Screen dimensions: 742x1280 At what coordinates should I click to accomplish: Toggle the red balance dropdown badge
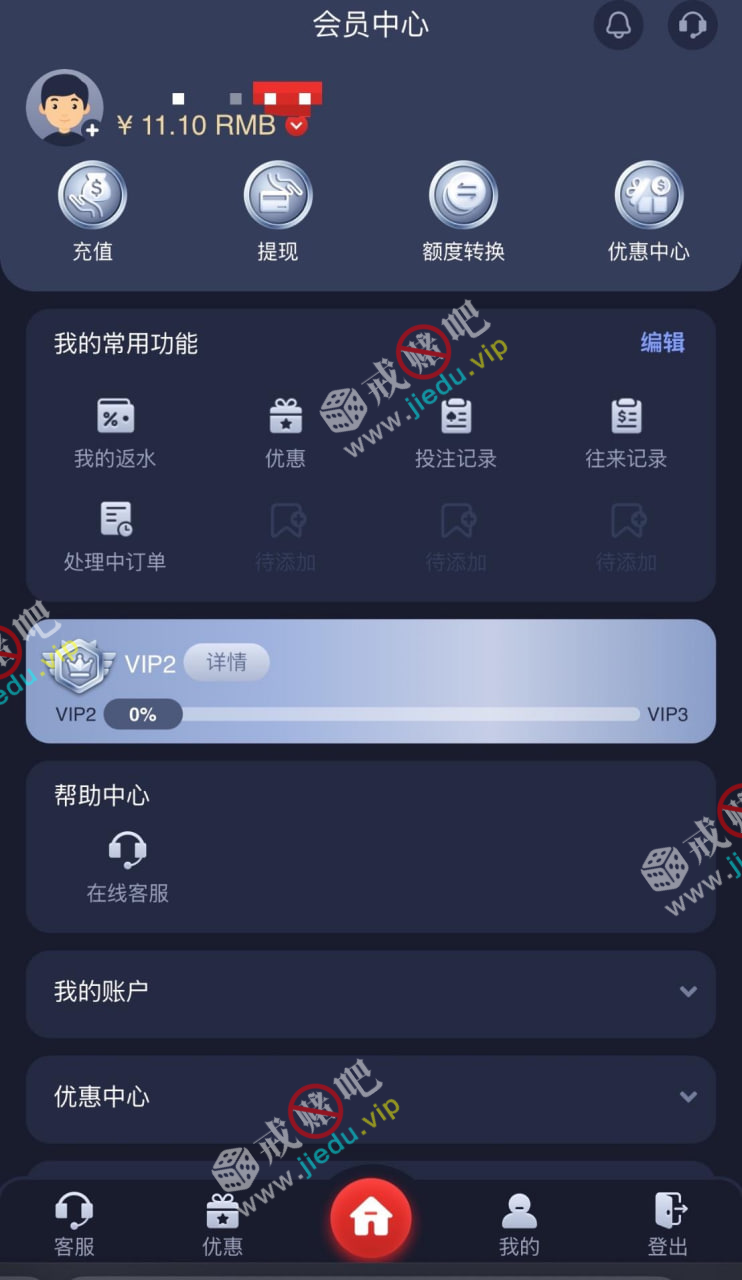(x=296, y=126)
